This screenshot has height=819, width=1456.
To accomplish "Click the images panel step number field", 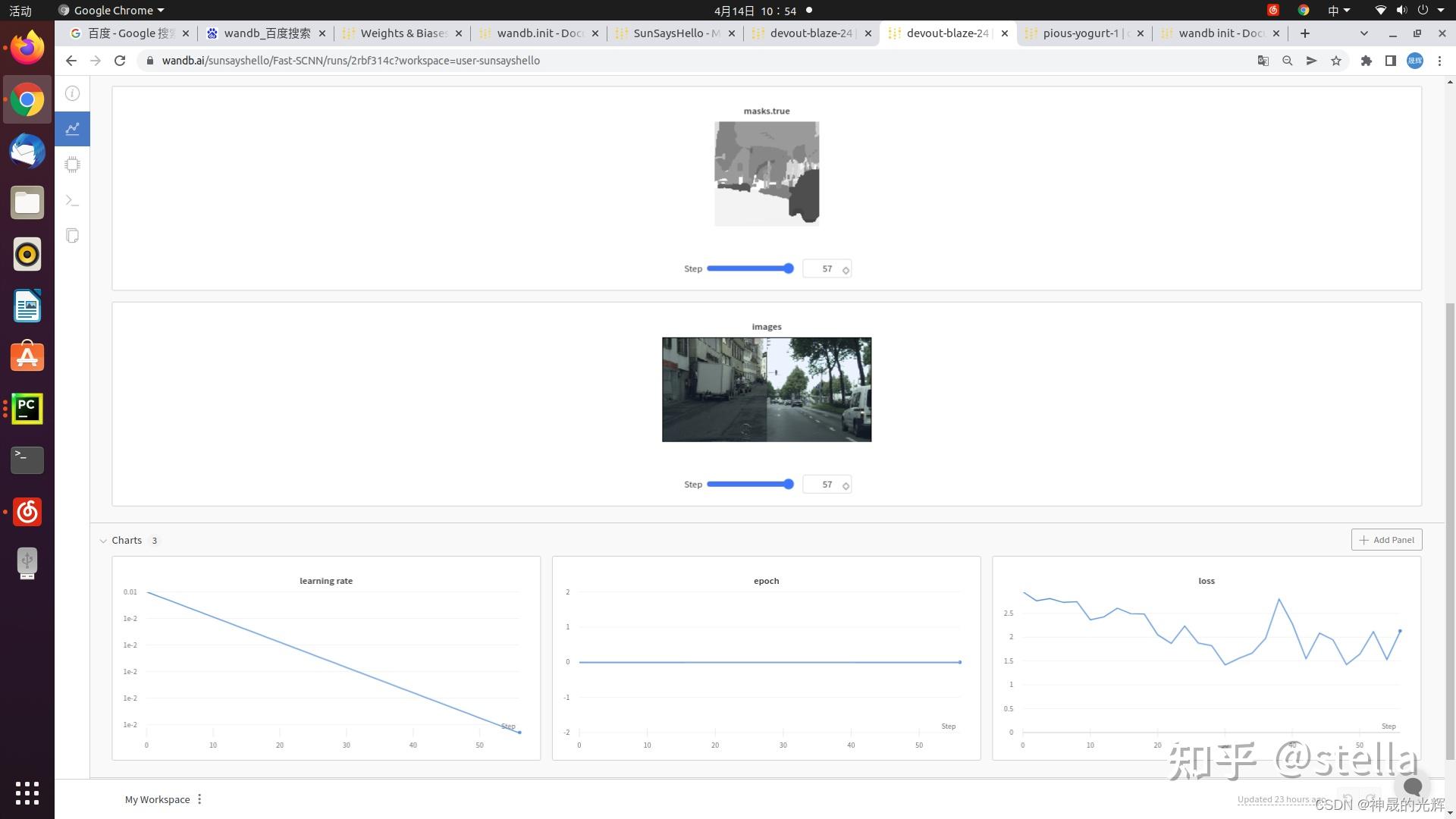I will click(827, 485).
